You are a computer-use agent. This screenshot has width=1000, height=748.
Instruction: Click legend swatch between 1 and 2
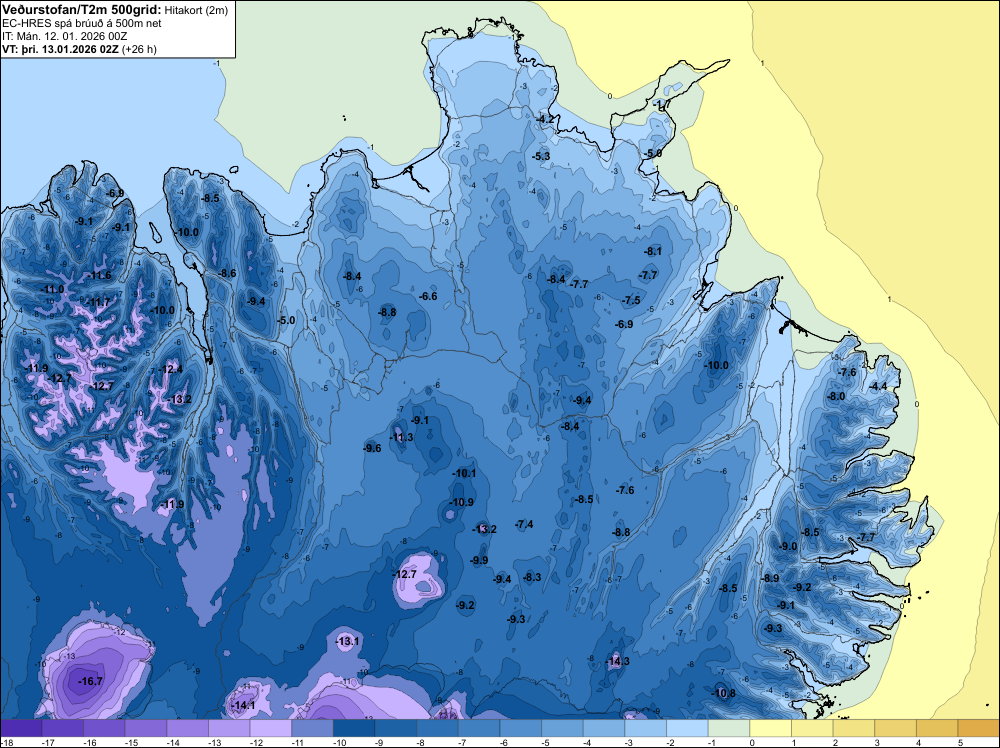click(812, 728)
